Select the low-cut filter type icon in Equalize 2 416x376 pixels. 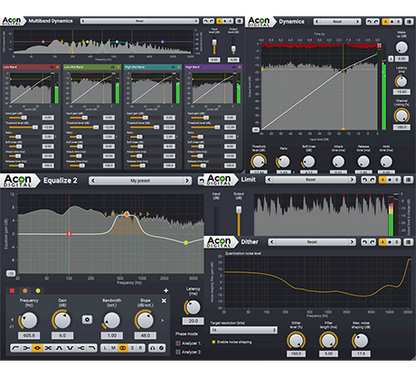(x=16, y=348)
